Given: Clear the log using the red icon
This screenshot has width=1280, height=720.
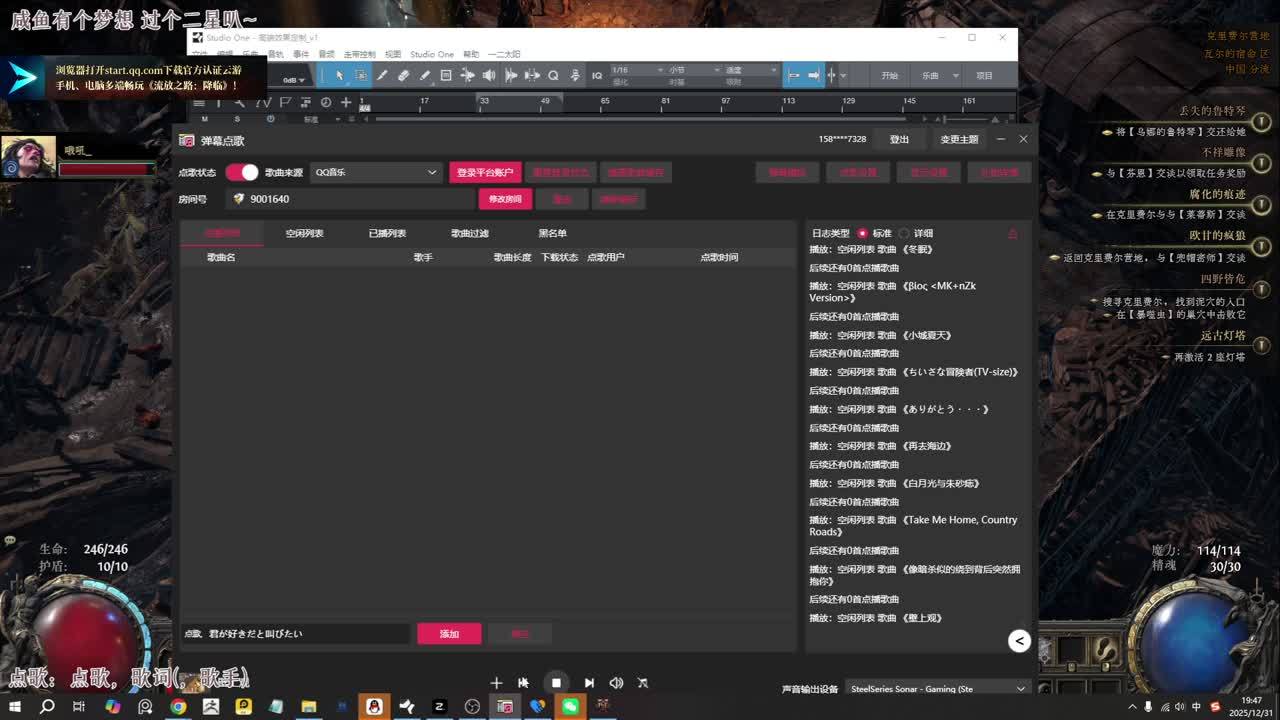Looking at the screenshot, I should pos(1012,233).
